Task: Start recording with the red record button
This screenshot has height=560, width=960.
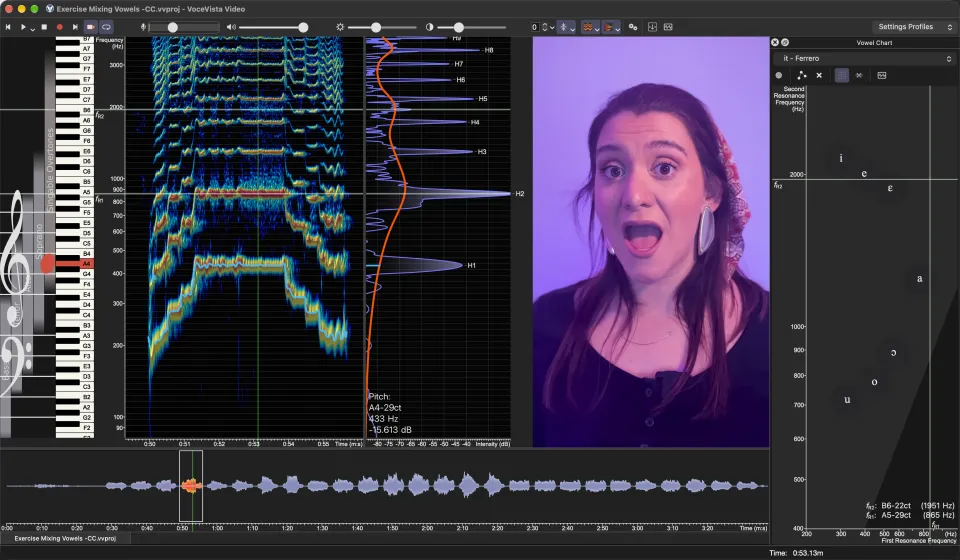Action: pyautogui.click(x=59, y=27)
